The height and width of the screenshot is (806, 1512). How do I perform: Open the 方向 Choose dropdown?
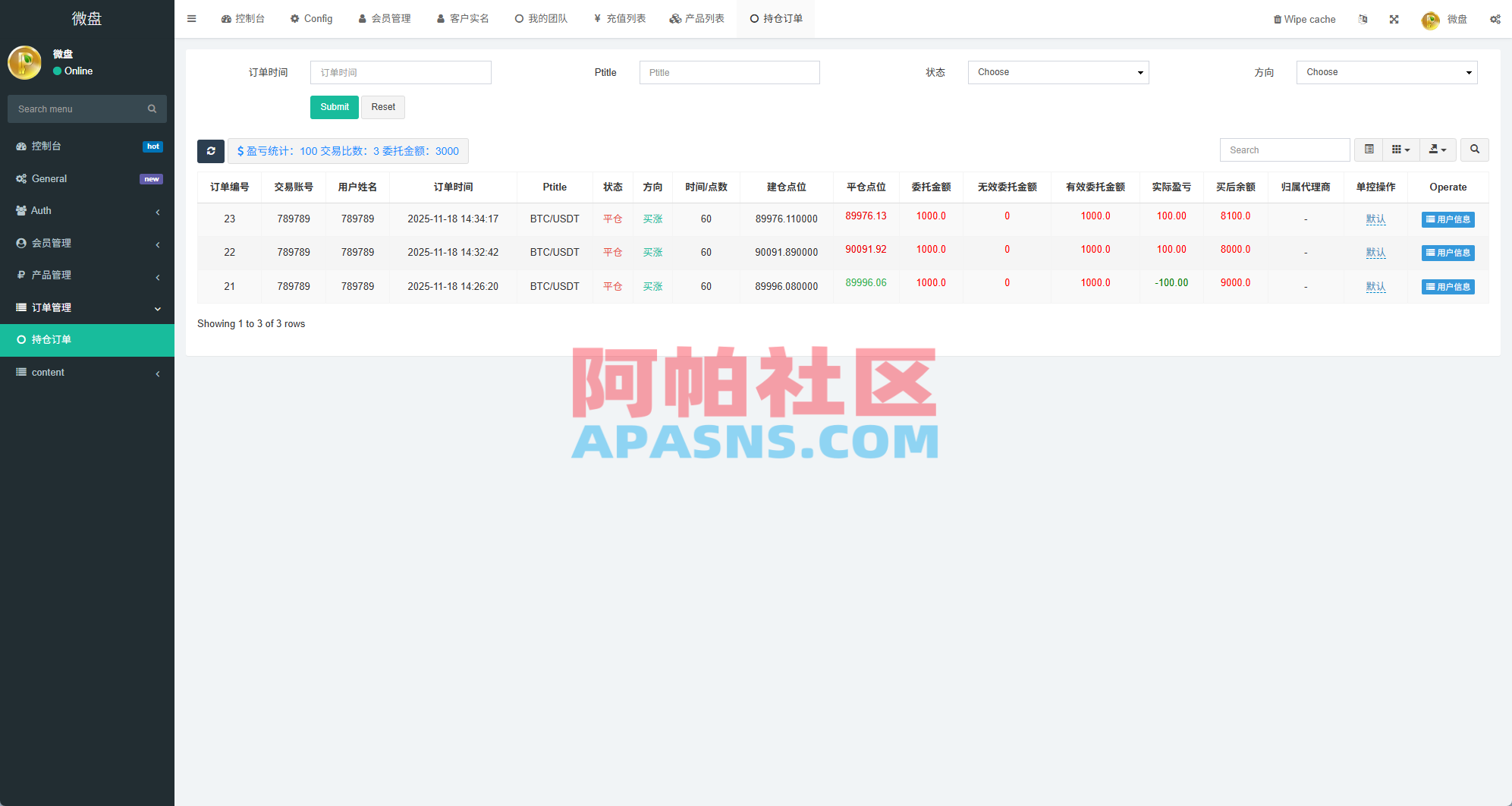coord(1387,72)
